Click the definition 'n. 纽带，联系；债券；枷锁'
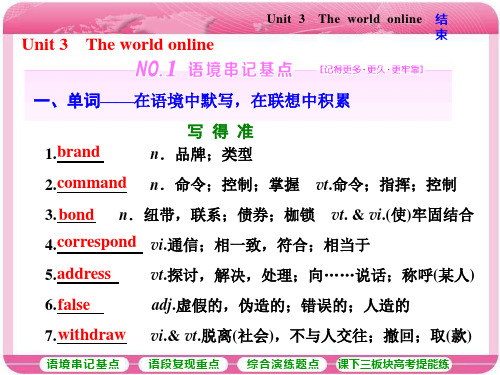The height and width of the screenshot is (375, 500). pos(217,215)
